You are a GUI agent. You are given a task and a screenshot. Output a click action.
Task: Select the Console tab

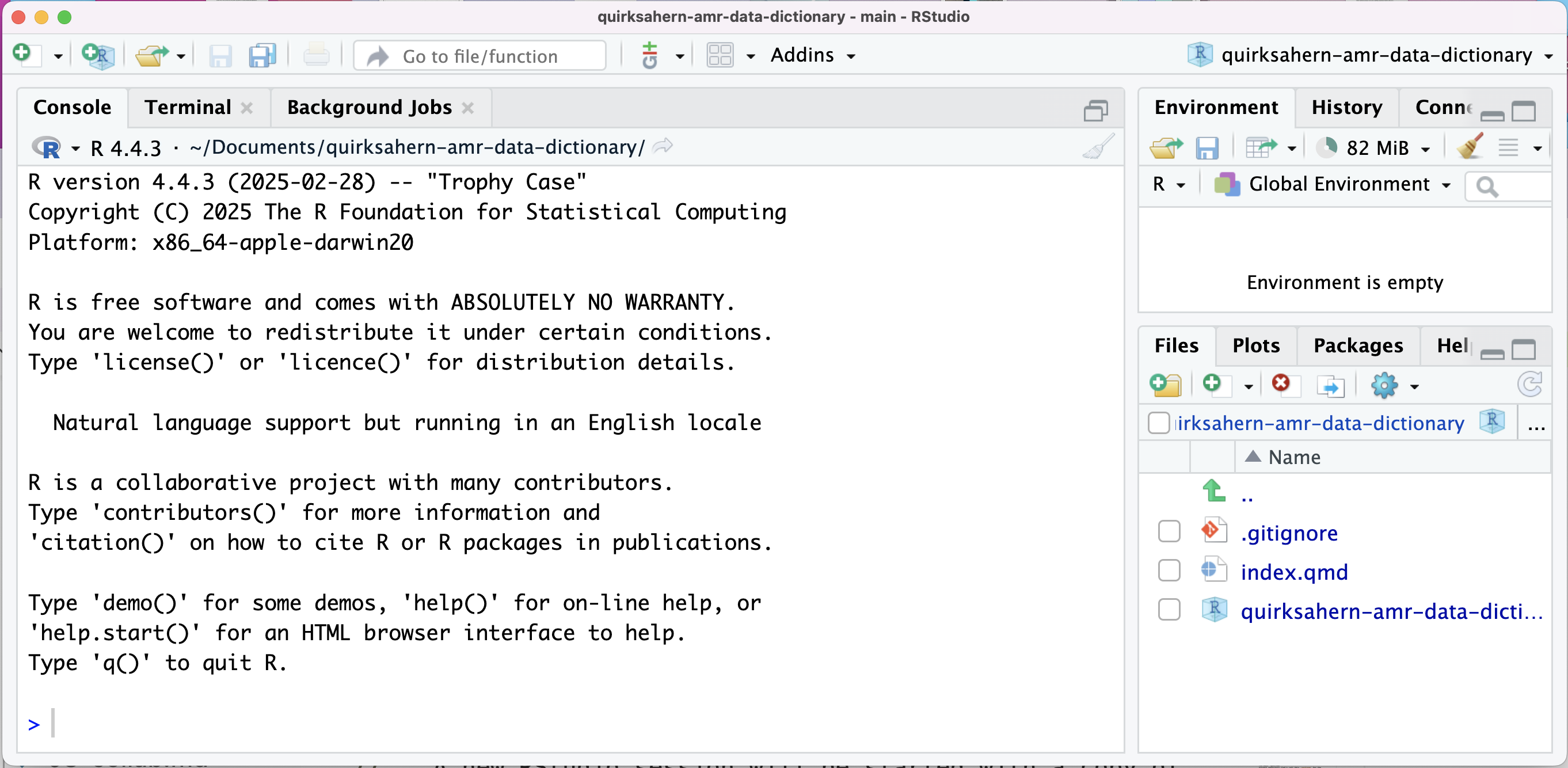click(71, 107)
